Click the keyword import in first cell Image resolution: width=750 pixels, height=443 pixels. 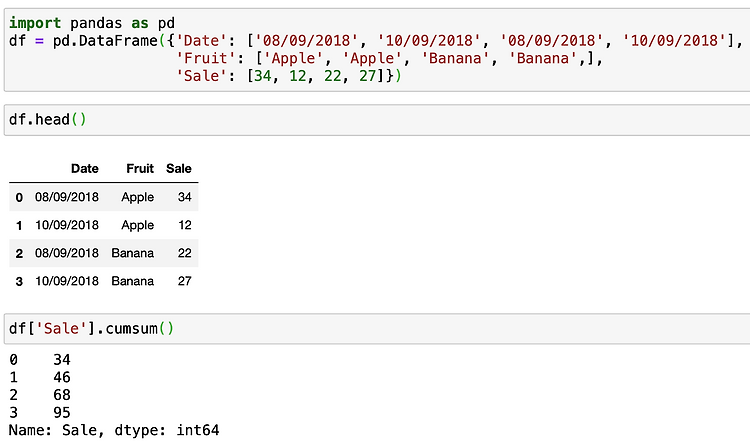click(35, 23)
